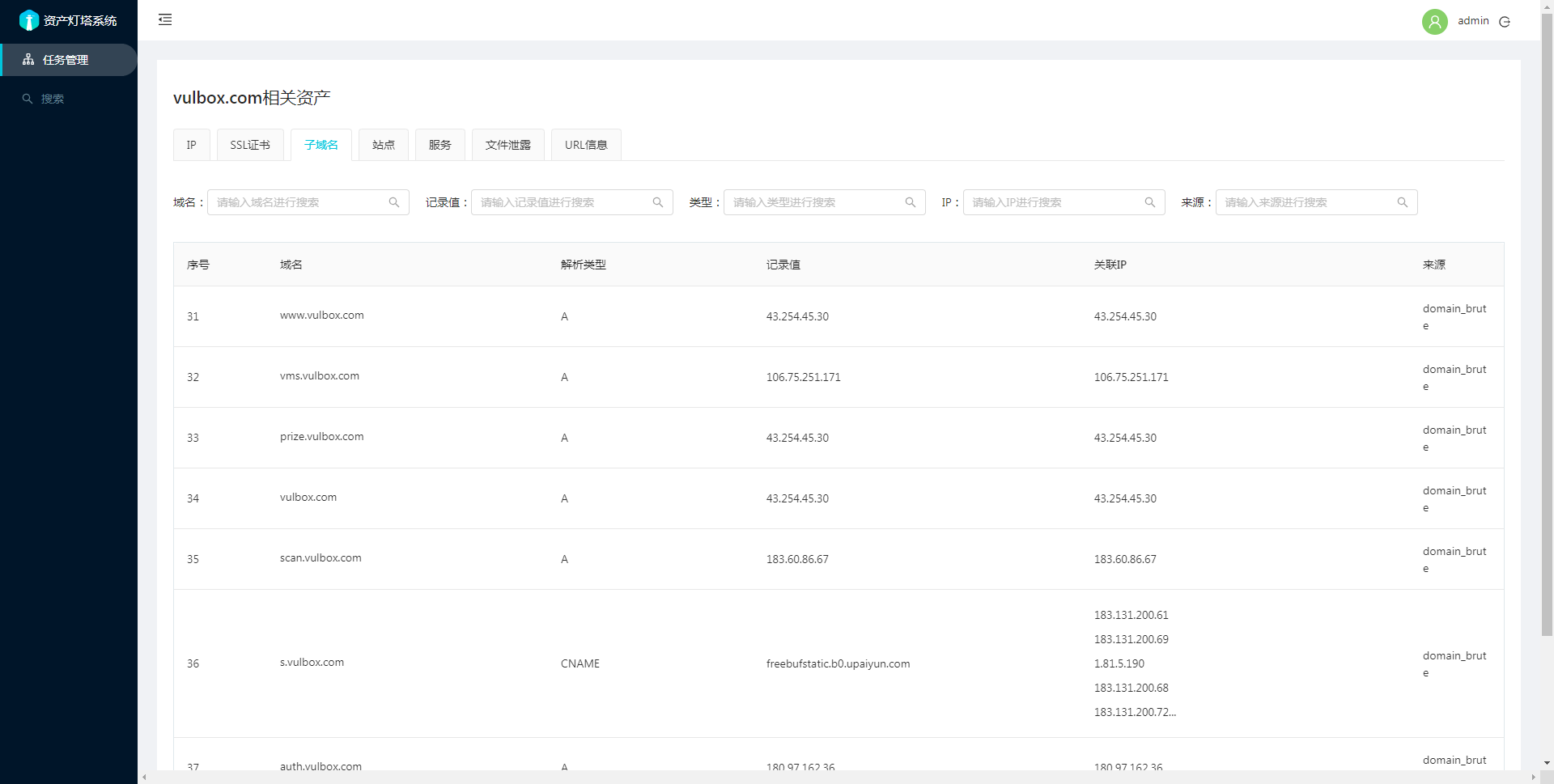The height and width of the screenshot is (784, 1554).
Task: Click domain vulbox.com in row 34
Action: pyautogui.click(x=308, y=497)
